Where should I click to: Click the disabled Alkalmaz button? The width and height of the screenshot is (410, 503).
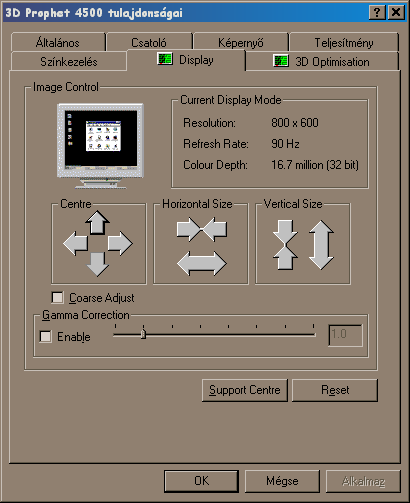click(x=363, y=481)
